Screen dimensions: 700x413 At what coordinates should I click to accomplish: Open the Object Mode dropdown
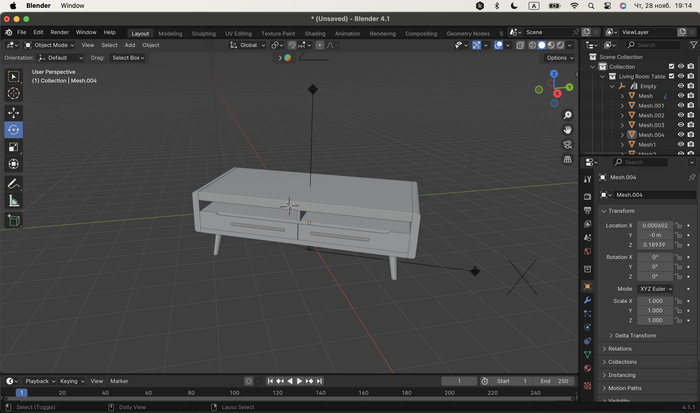tap(50, 45)
